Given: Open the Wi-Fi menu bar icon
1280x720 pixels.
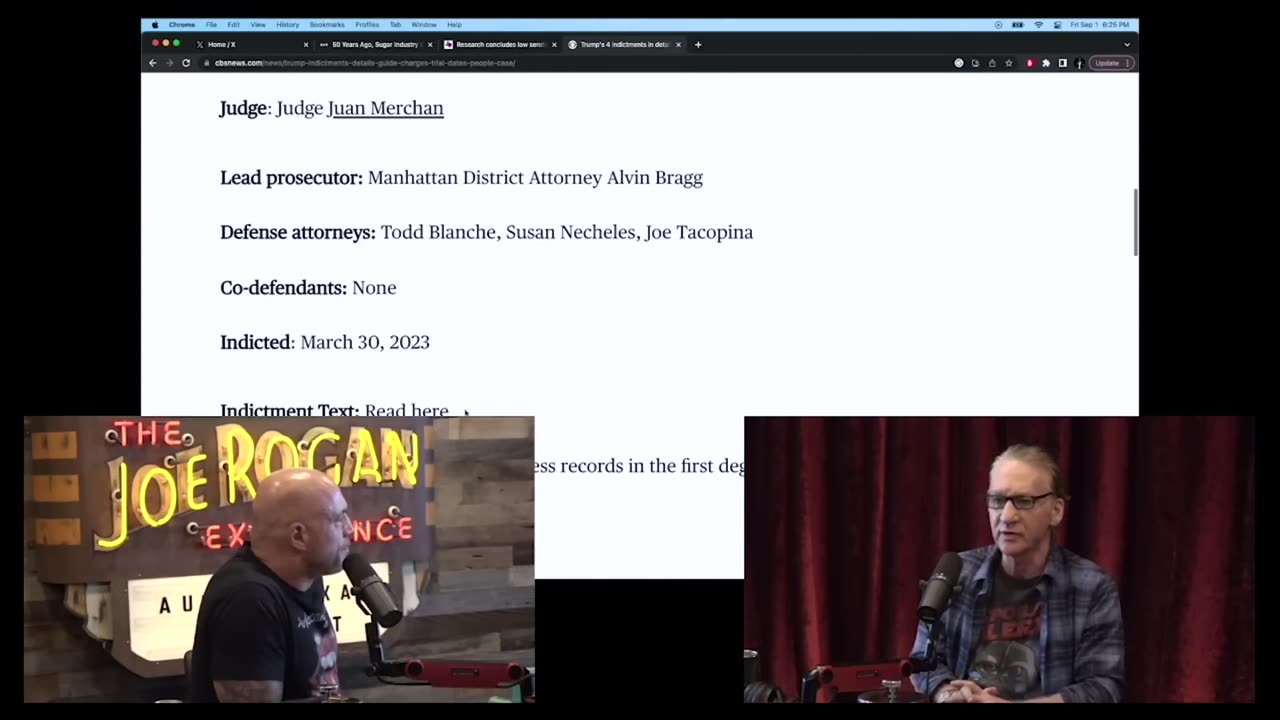Looking at the screenshot, I should click(1038, 25).
